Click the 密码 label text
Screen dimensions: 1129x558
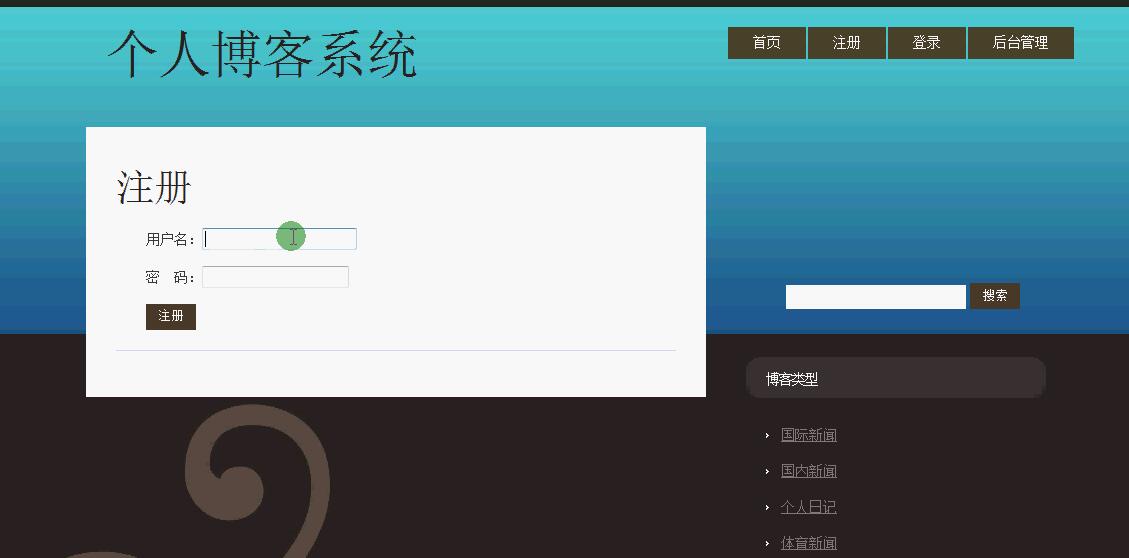click(171, 278)
